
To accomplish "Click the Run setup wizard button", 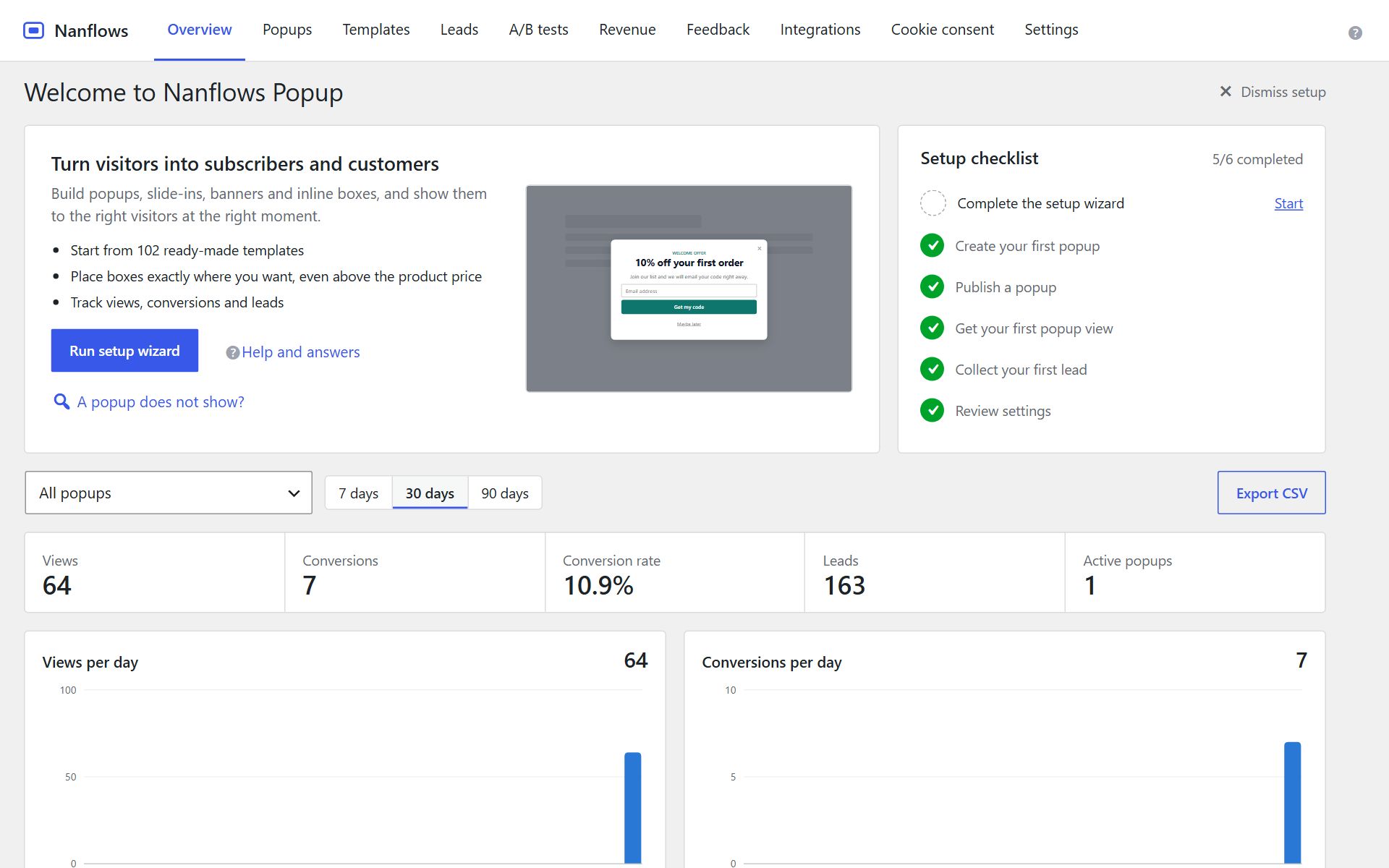I will click(x=124, y=351).
